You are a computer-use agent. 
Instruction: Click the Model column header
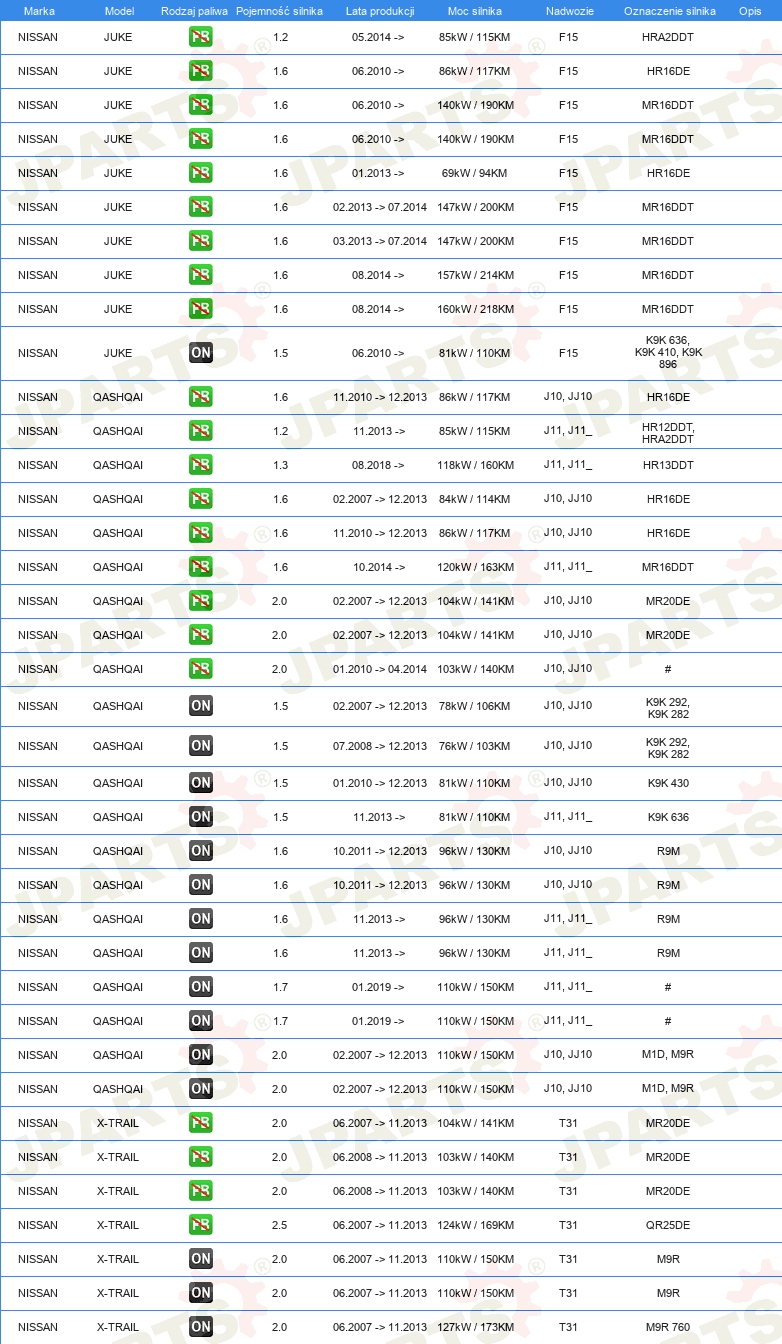pyautogui.click(x=119, y=10)
